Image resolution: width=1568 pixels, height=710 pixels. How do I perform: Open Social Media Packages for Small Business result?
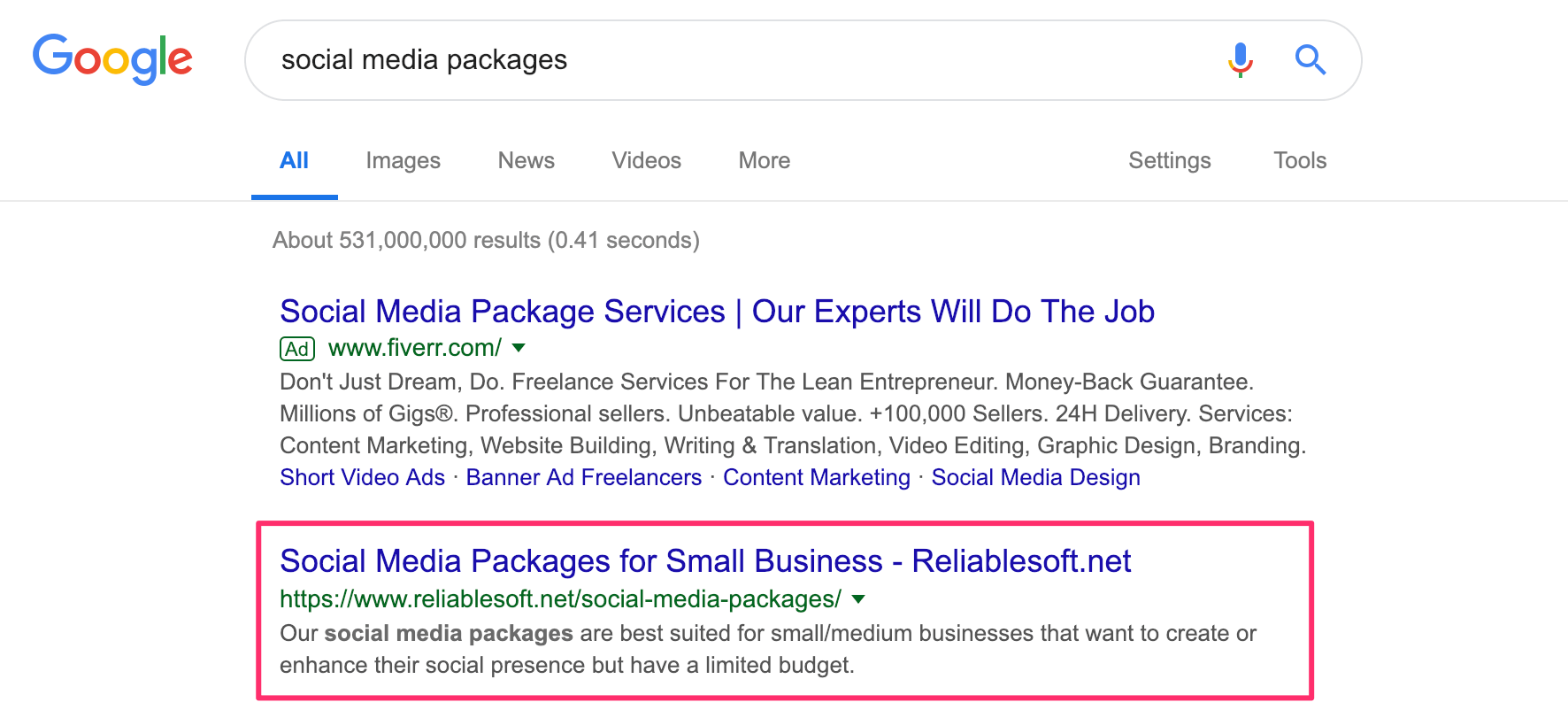coord(705,561)
